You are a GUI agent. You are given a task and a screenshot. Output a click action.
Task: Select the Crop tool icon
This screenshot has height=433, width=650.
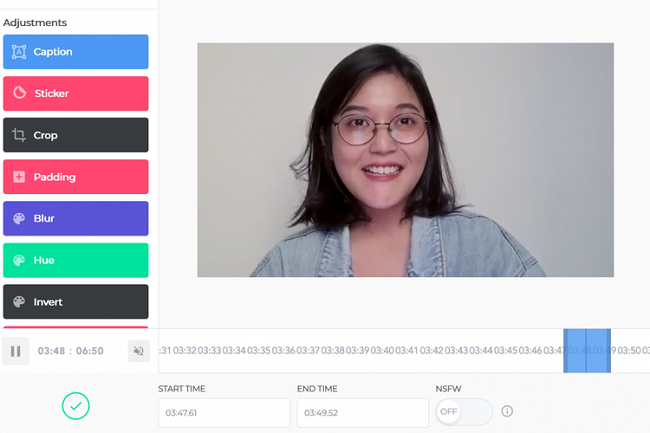point(19,135)
